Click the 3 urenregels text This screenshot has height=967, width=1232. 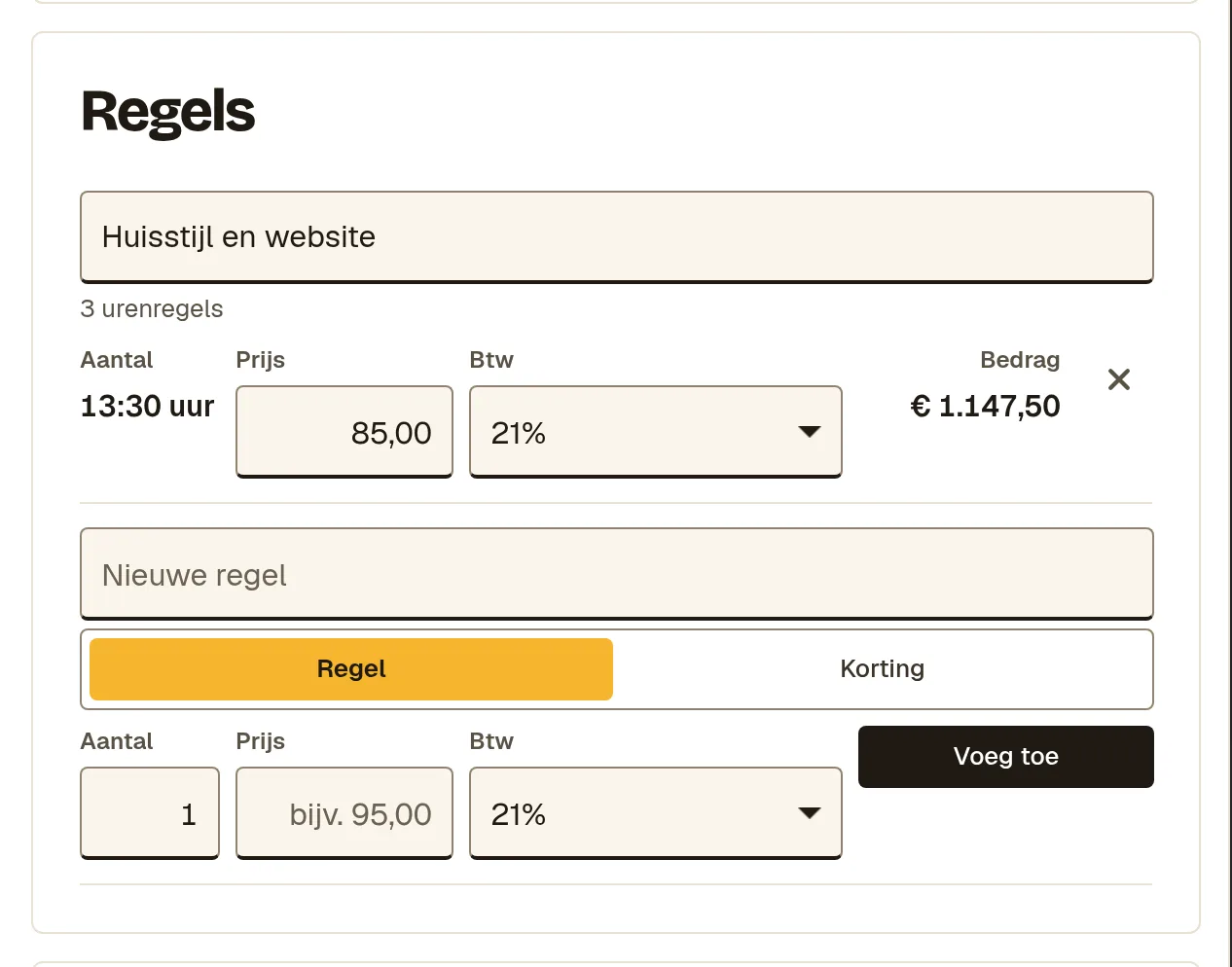(152, 309)
